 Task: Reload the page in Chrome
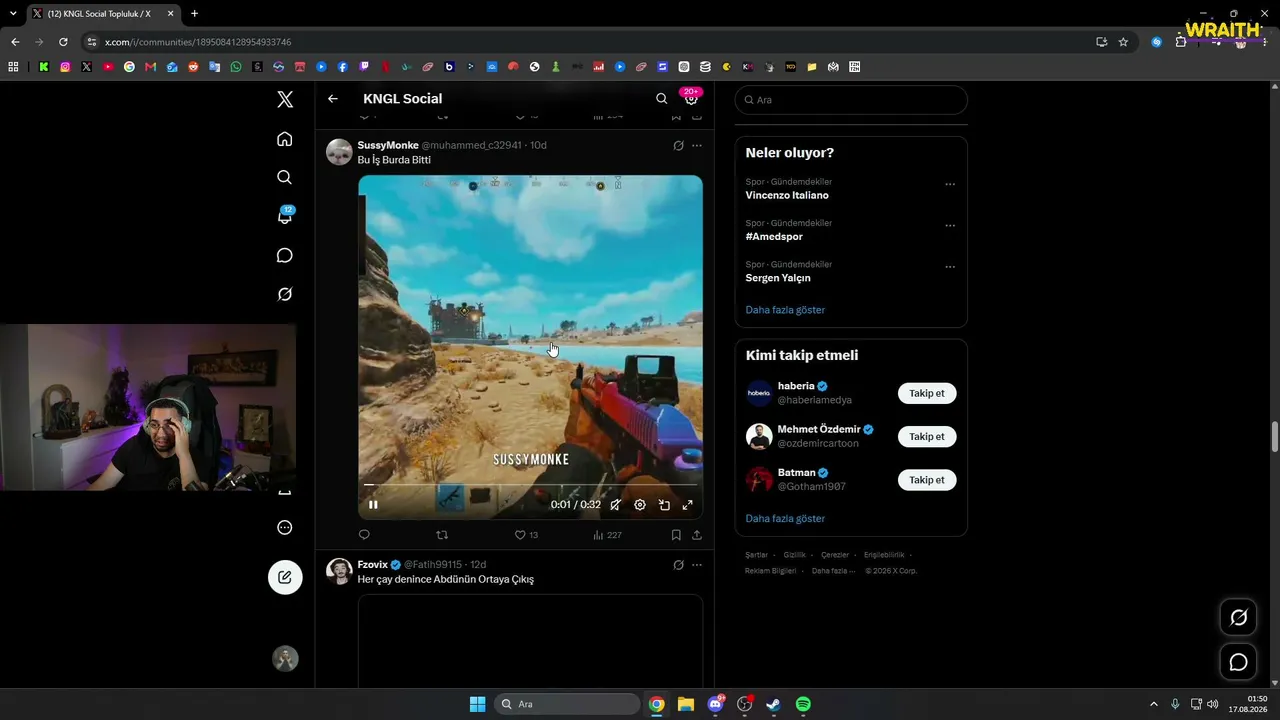pyautogui.click(x=63, y=42)
